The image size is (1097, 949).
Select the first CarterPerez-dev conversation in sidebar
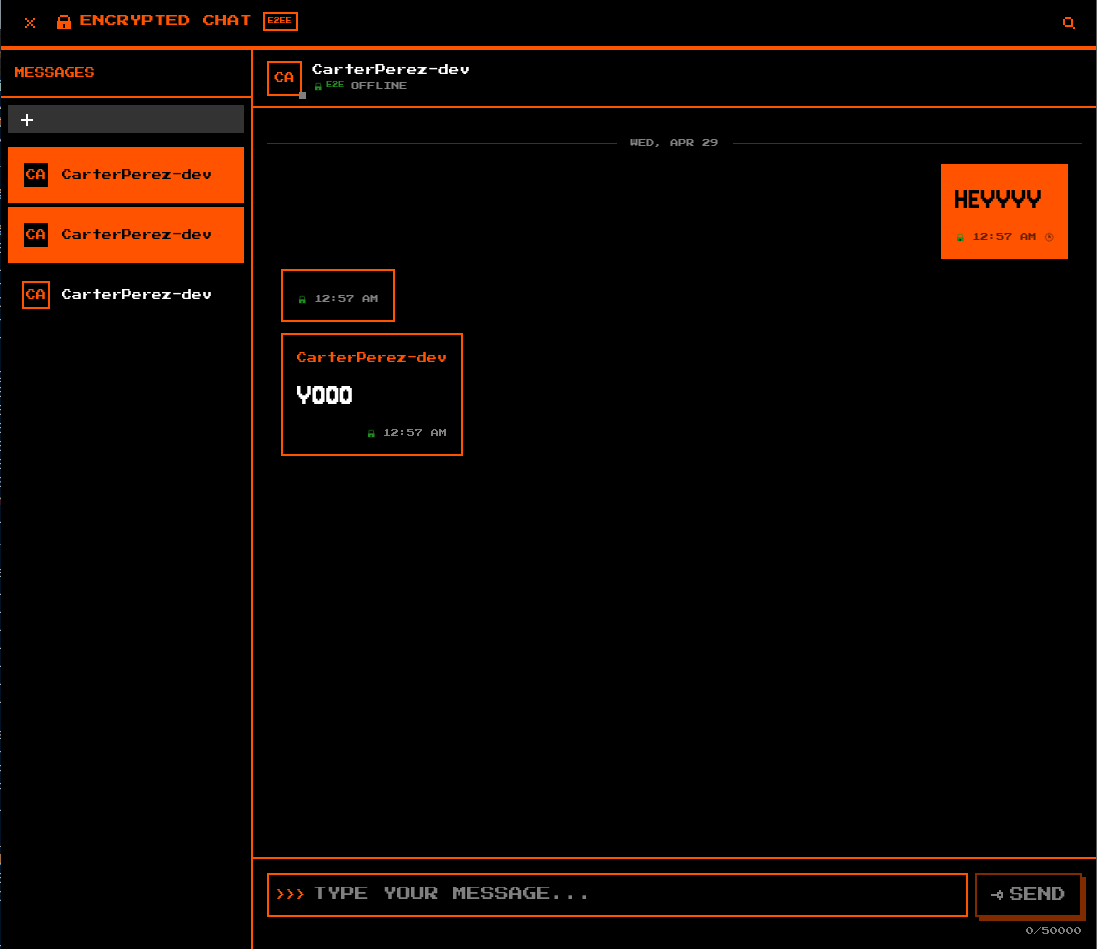[x=126, y=175]
